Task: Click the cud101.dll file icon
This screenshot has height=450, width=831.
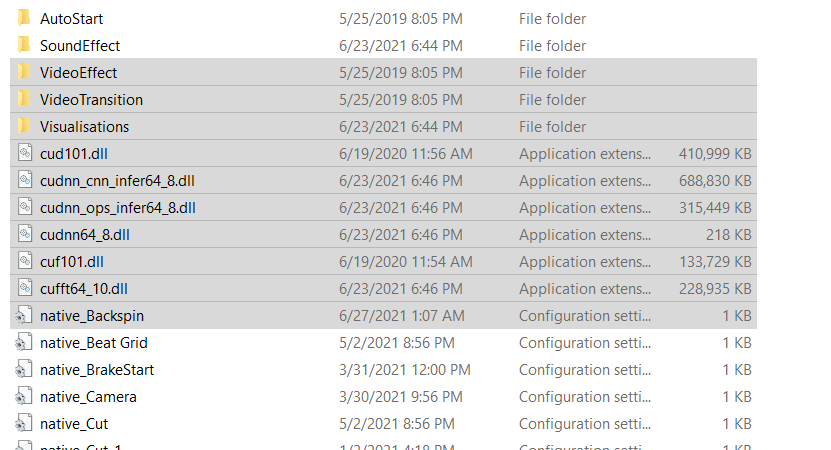Action: pos(25,153)
